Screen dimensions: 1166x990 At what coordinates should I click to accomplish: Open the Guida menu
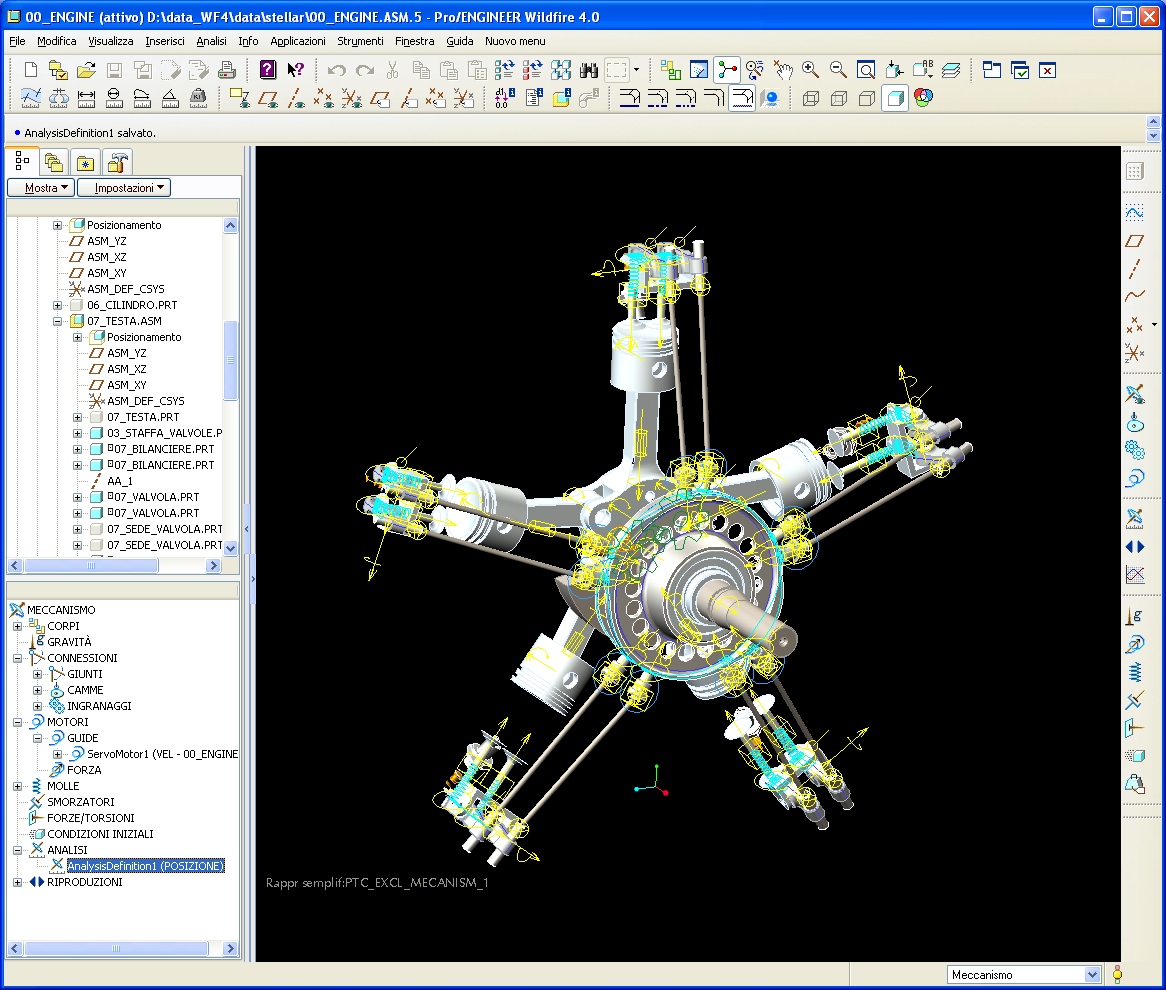460,41
